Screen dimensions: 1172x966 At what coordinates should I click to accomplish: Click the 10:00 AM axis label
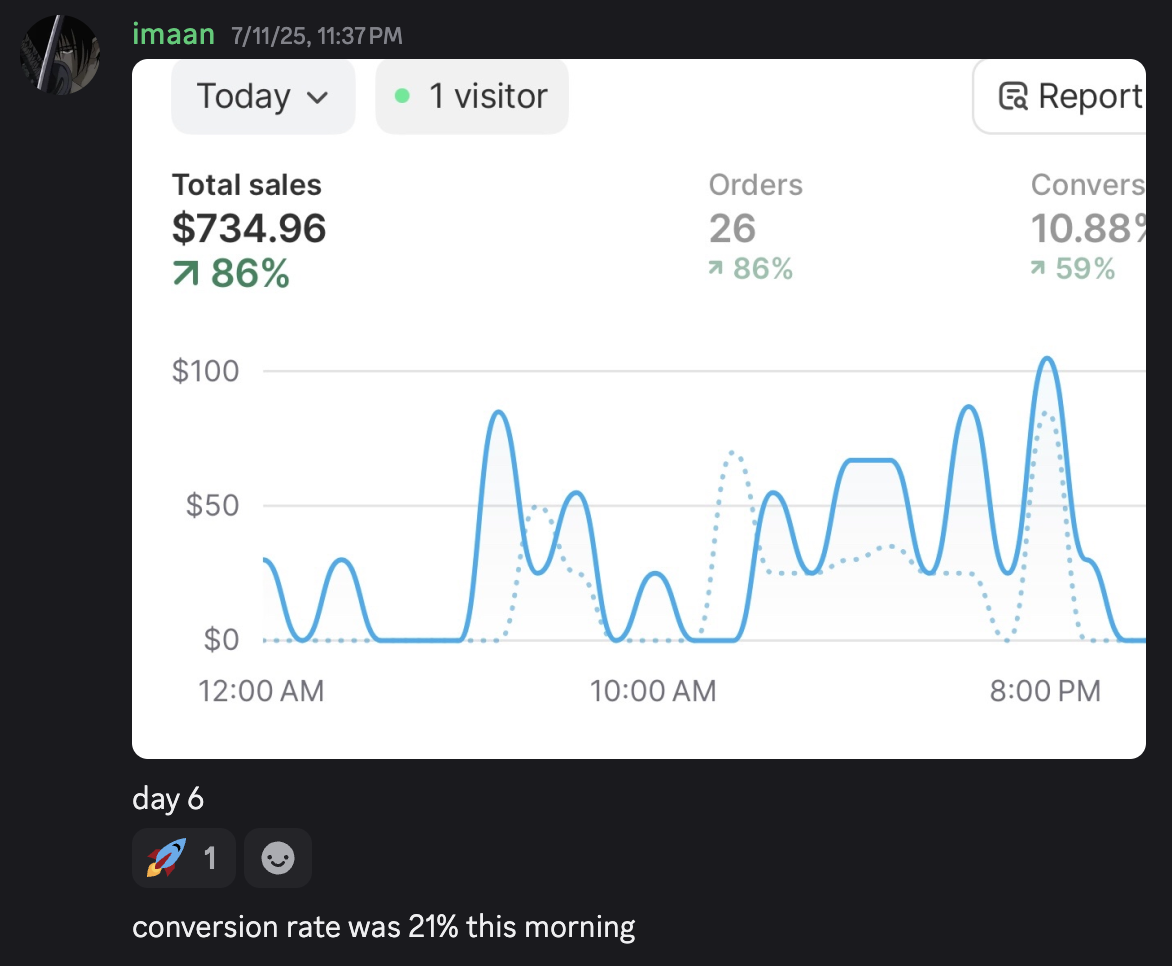(653, 691)
